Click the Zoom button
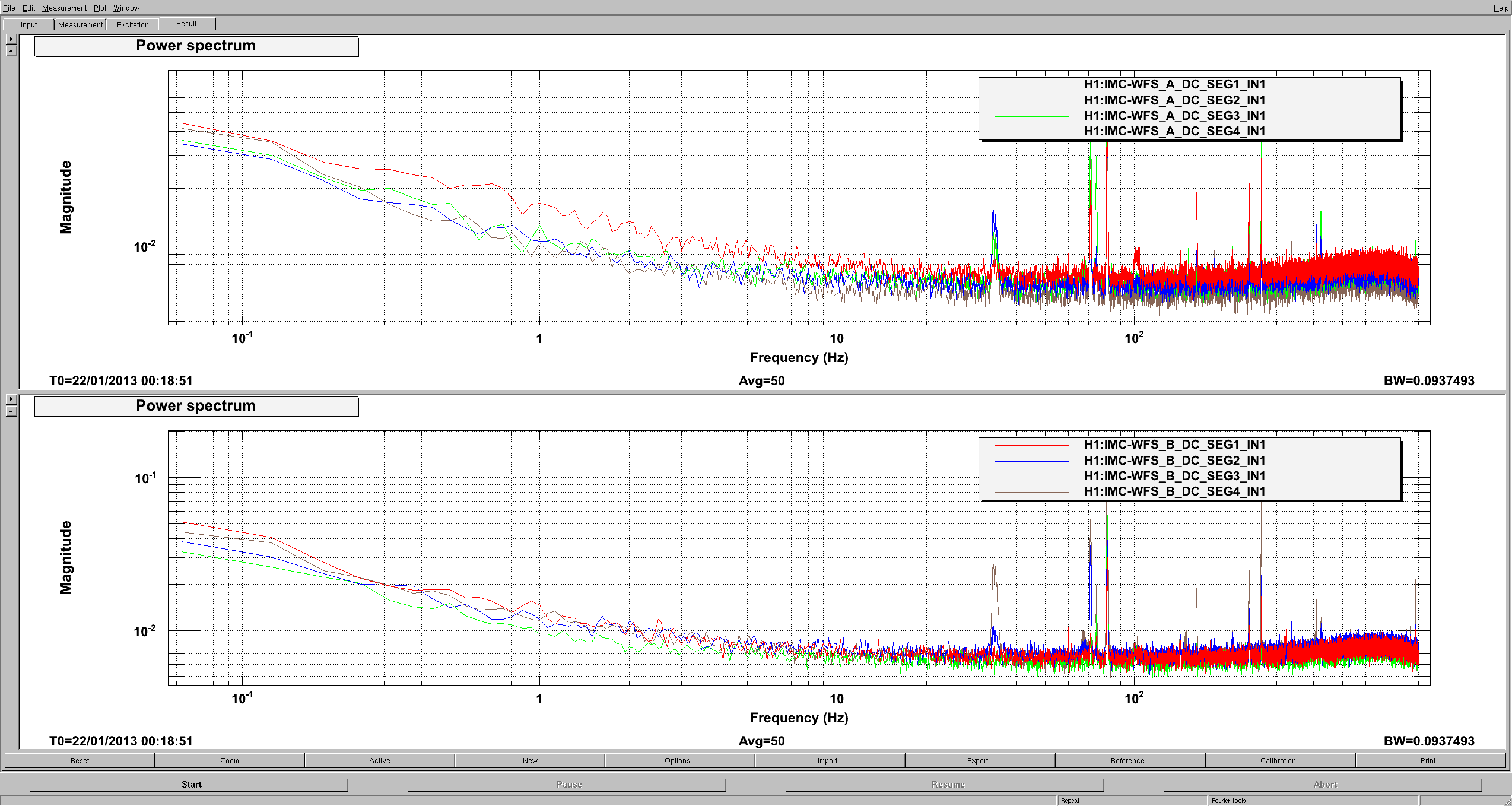The height and width of the screenshot is (806, 1512). click(230, 760)
